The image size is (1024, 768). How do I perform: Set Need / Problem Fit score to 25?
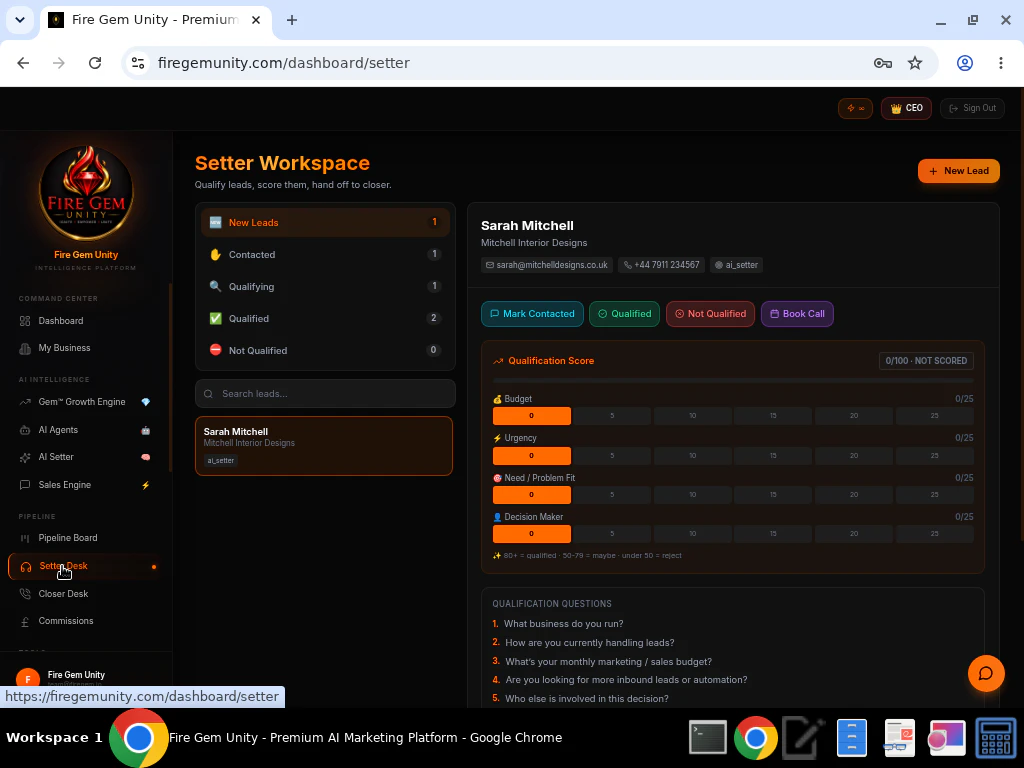(935, 495)
